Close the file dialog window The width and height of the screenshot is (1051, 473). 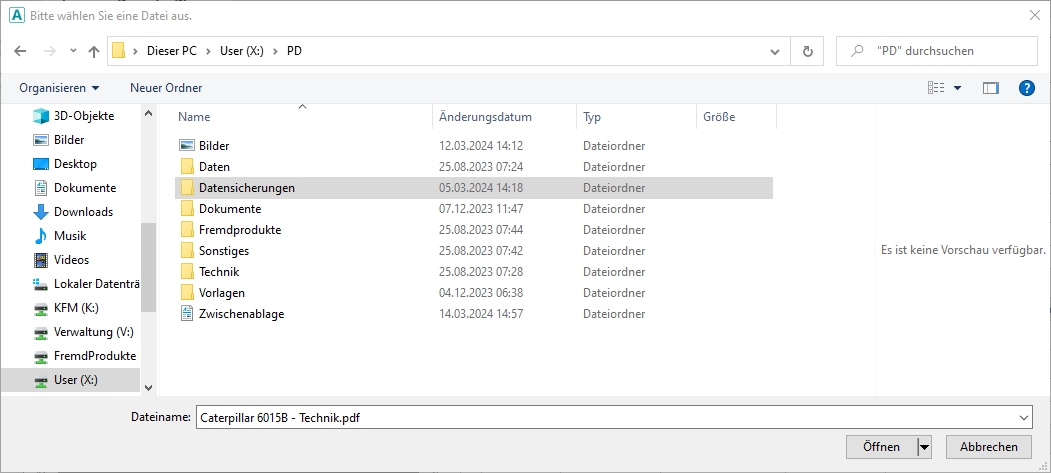[x=1034, y=15]
